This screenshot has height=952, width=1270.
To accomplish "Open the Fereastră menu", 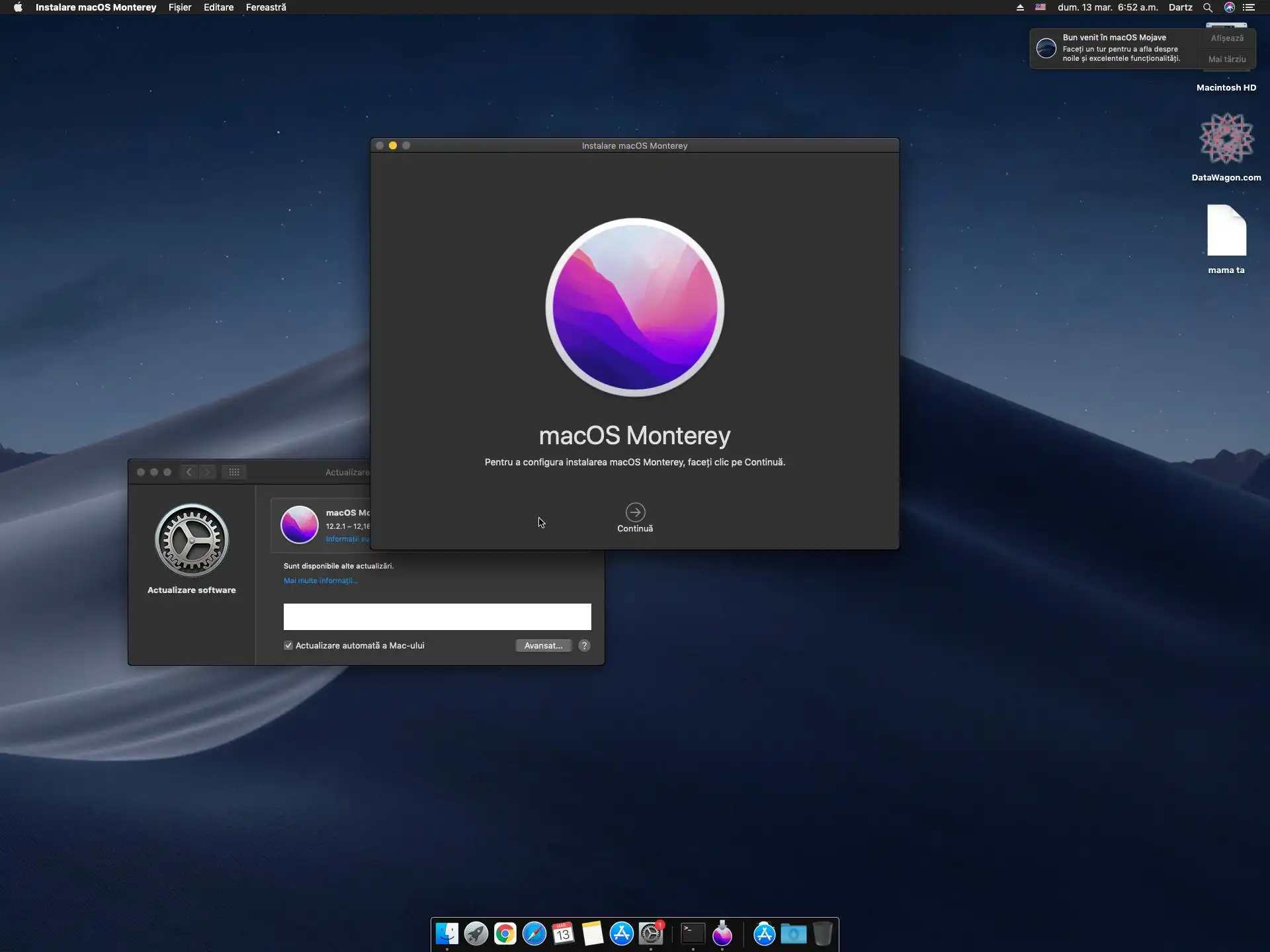I will tap(266, 7).
